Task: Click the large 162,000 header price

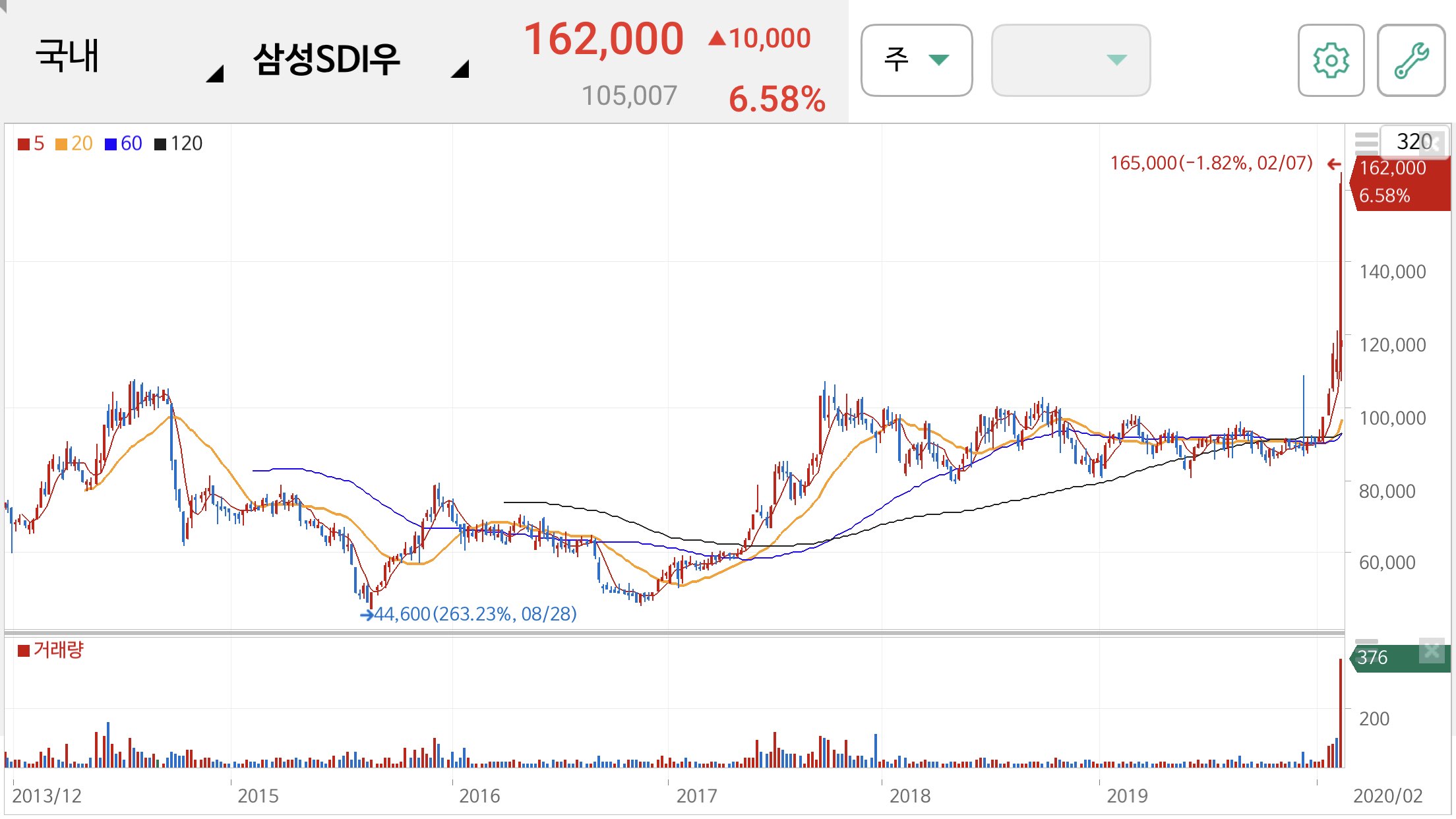Action: pyautogui.click(x=603, y=38)
